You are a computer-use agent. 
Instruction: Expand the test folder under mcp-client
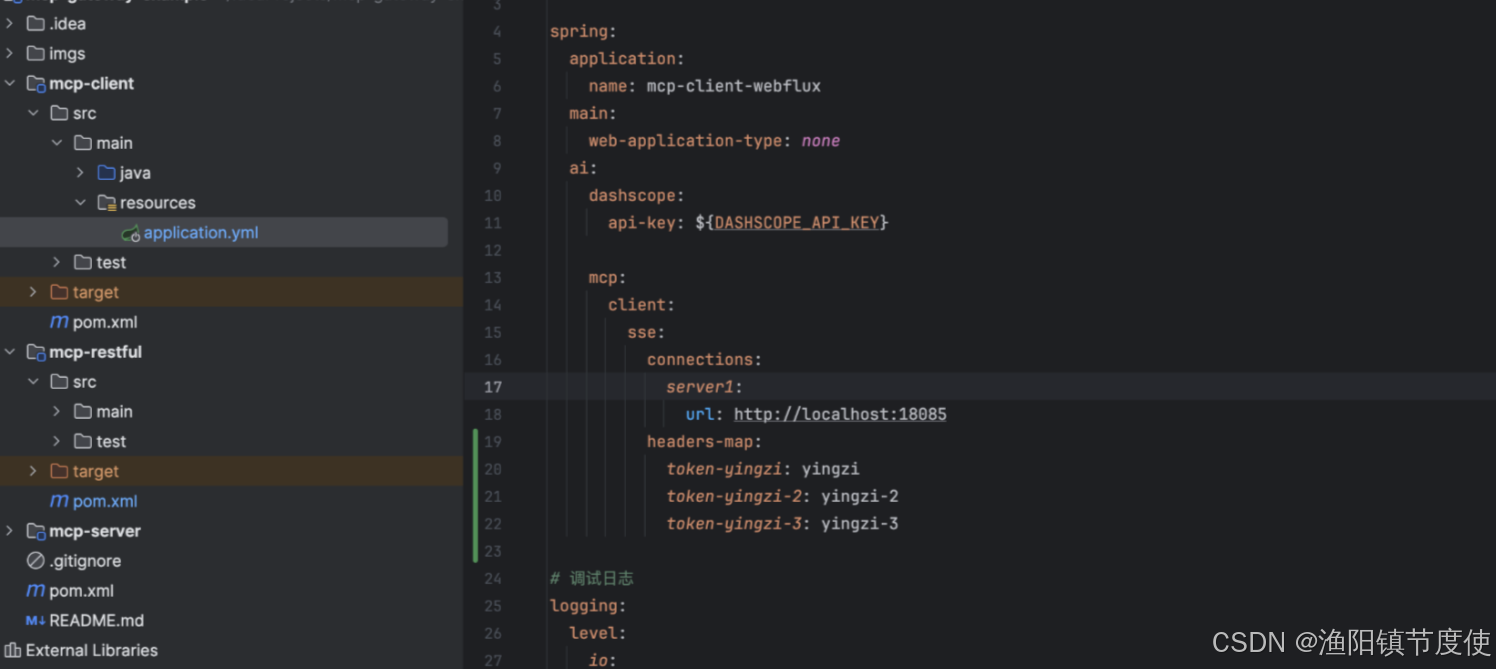click(x=57, y=262)
